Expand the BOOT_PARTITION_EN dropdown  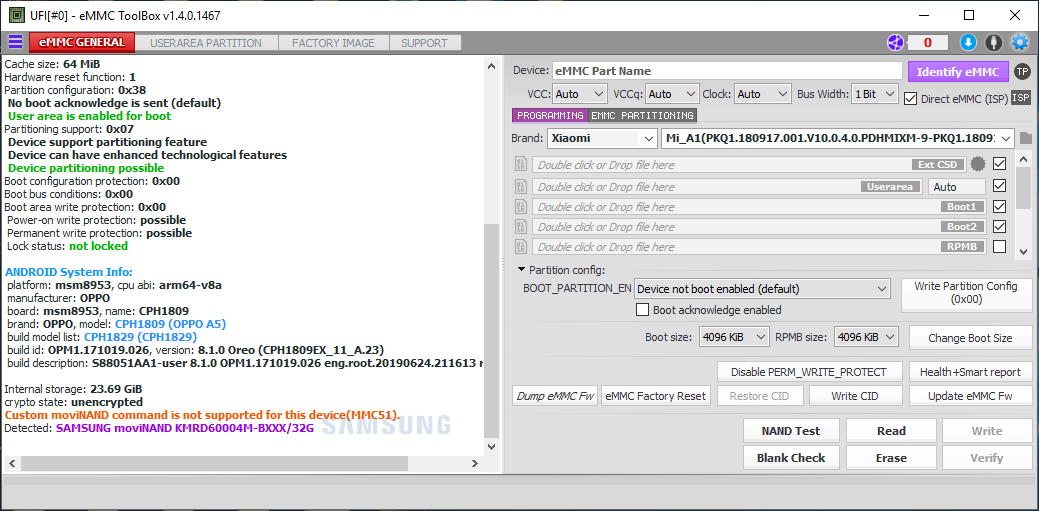click(761, 289)
